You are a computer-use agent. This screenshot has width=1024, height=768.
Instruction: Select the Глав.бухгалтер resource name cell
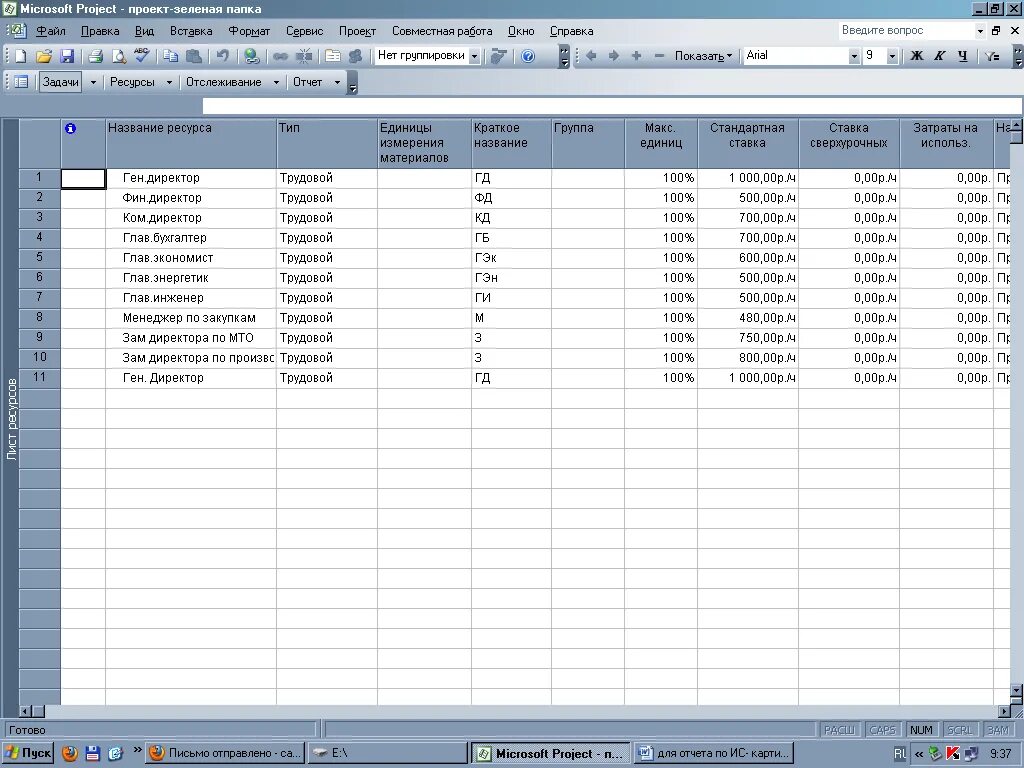tap(191, 238)
